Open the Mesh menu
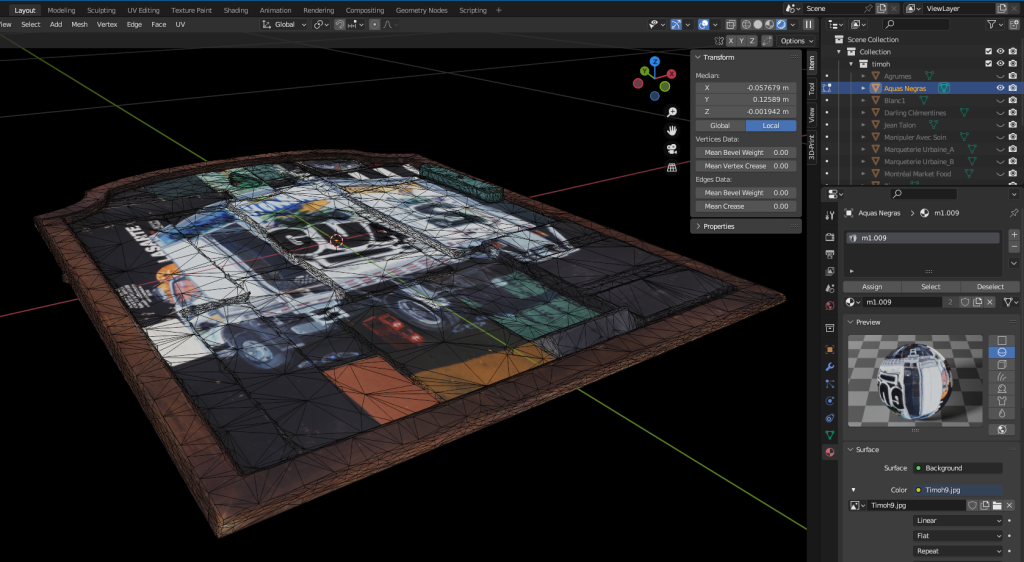 coord(79,24)
